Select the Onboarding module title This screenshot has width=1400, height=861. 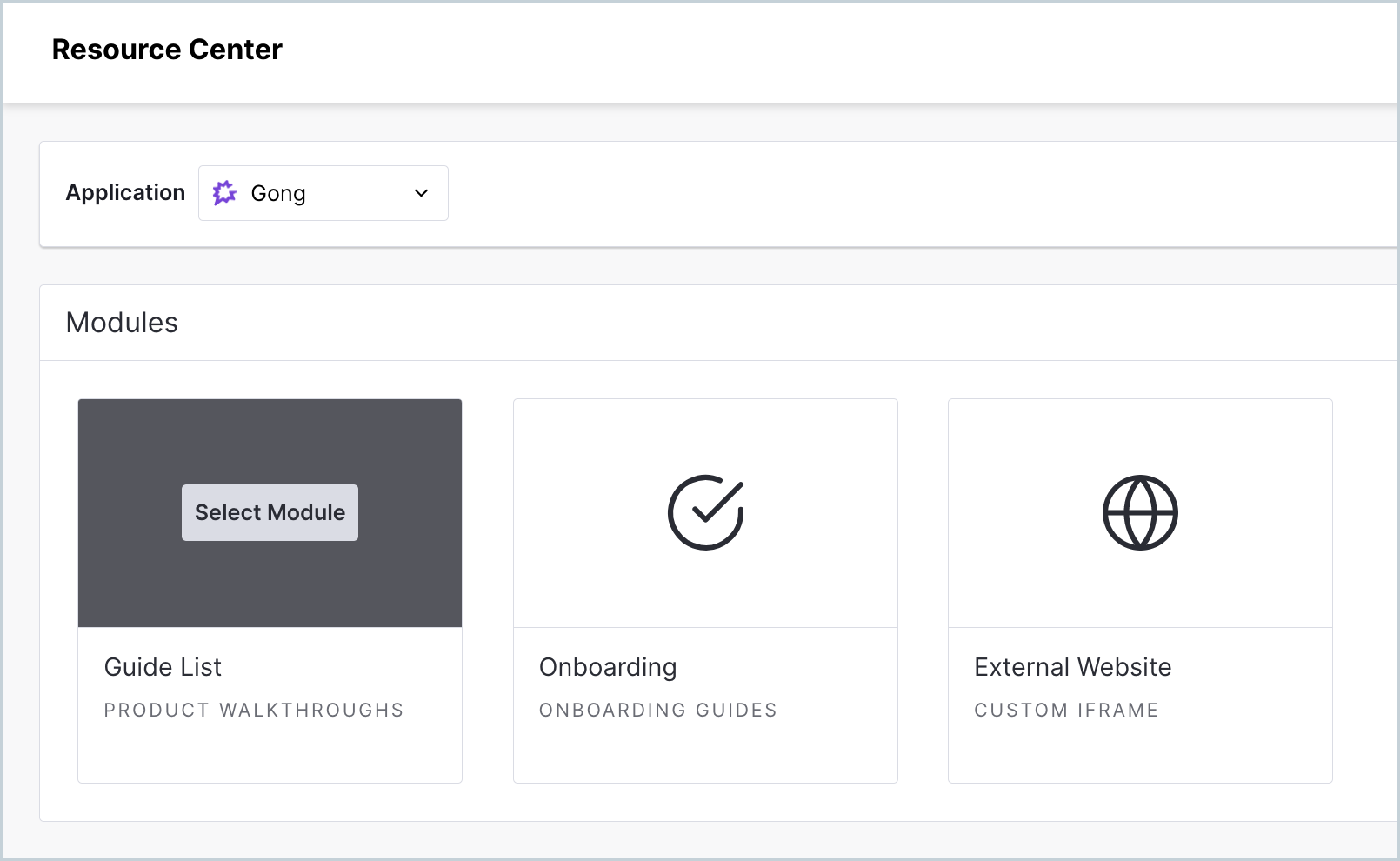[x=608, y=667]
